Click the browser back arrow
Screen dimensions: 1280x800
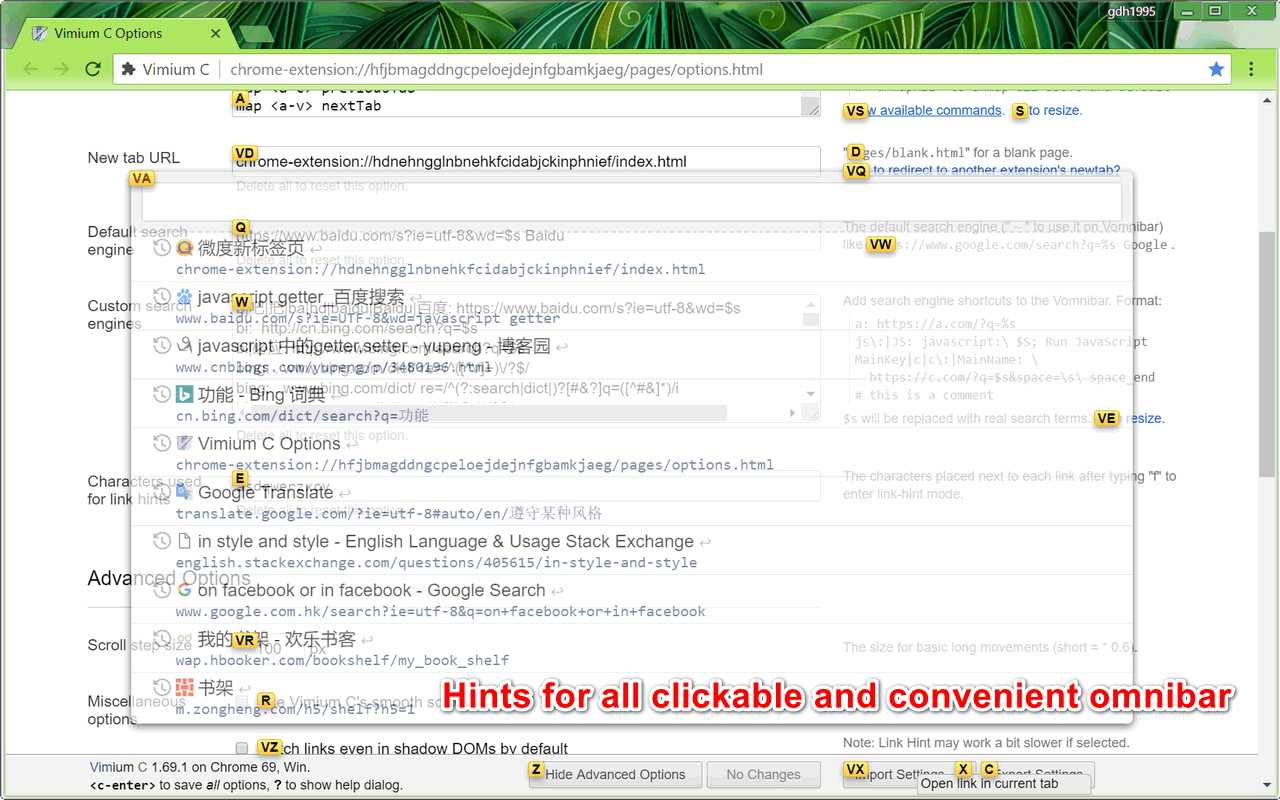(30, 69)
